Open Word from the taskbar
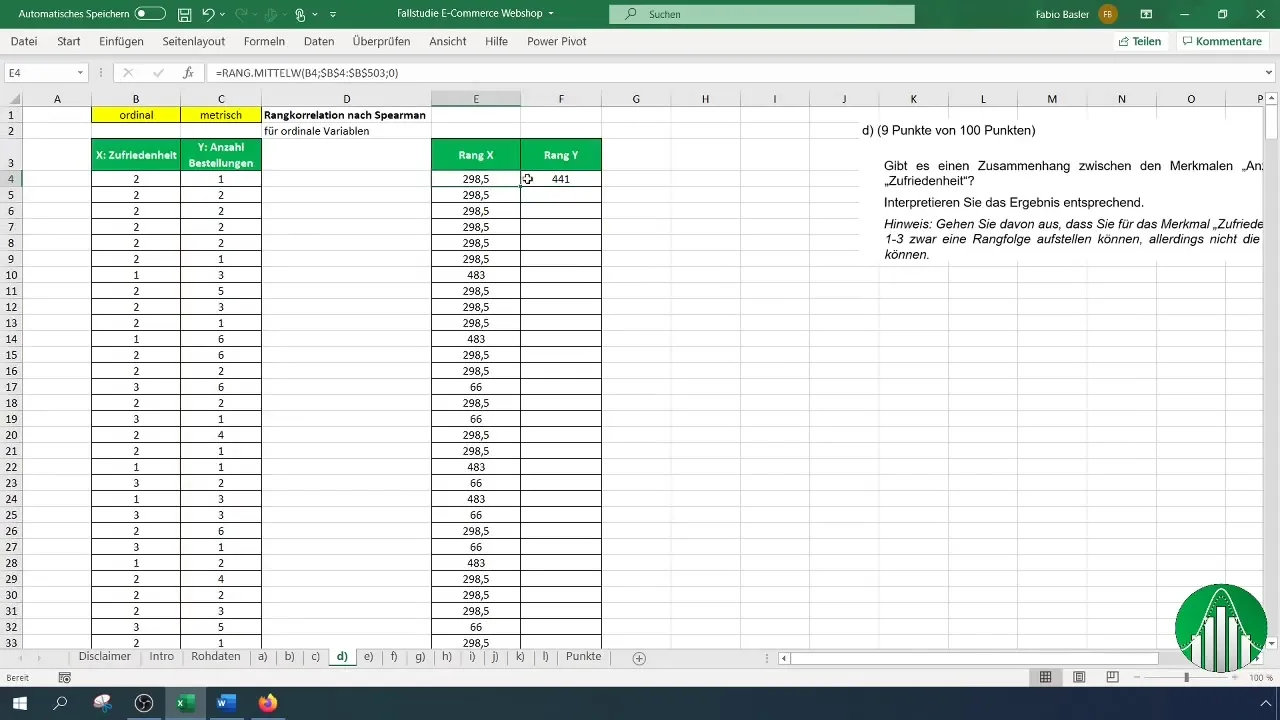 click(225, 703)
